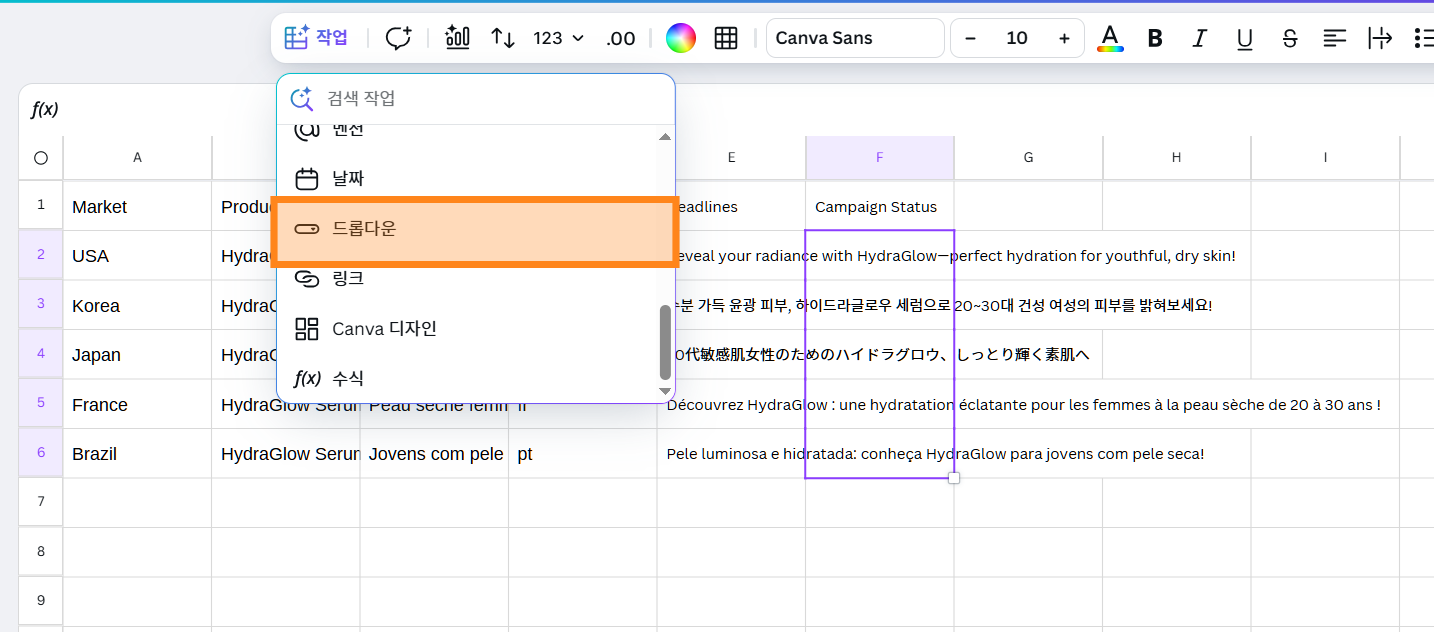Open the 123 number format dropdown
Image resolution: width=1434 pixels, height=632 pixels.
pyautogui.click(x=558, y=38)
